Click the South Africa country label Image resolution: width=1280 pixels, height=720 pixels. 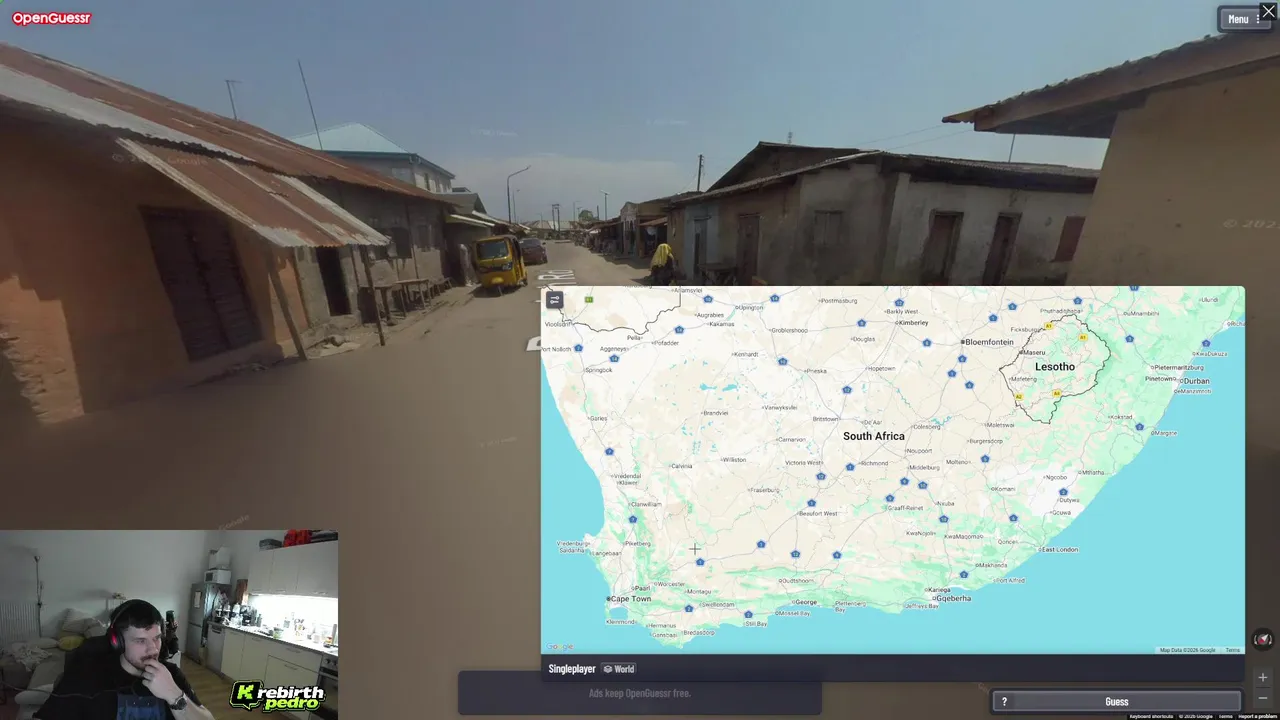point(873,436)
